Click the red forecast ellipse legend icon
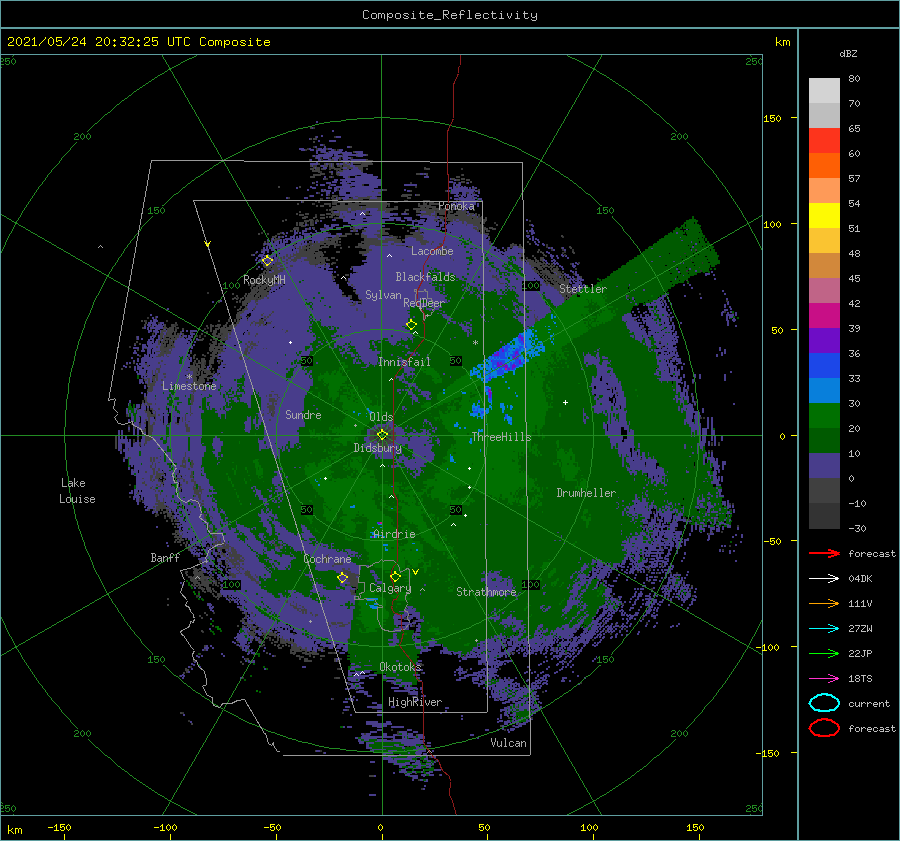Image resolution: width=900 pixels, height=841 pixels. pos(824,728)
